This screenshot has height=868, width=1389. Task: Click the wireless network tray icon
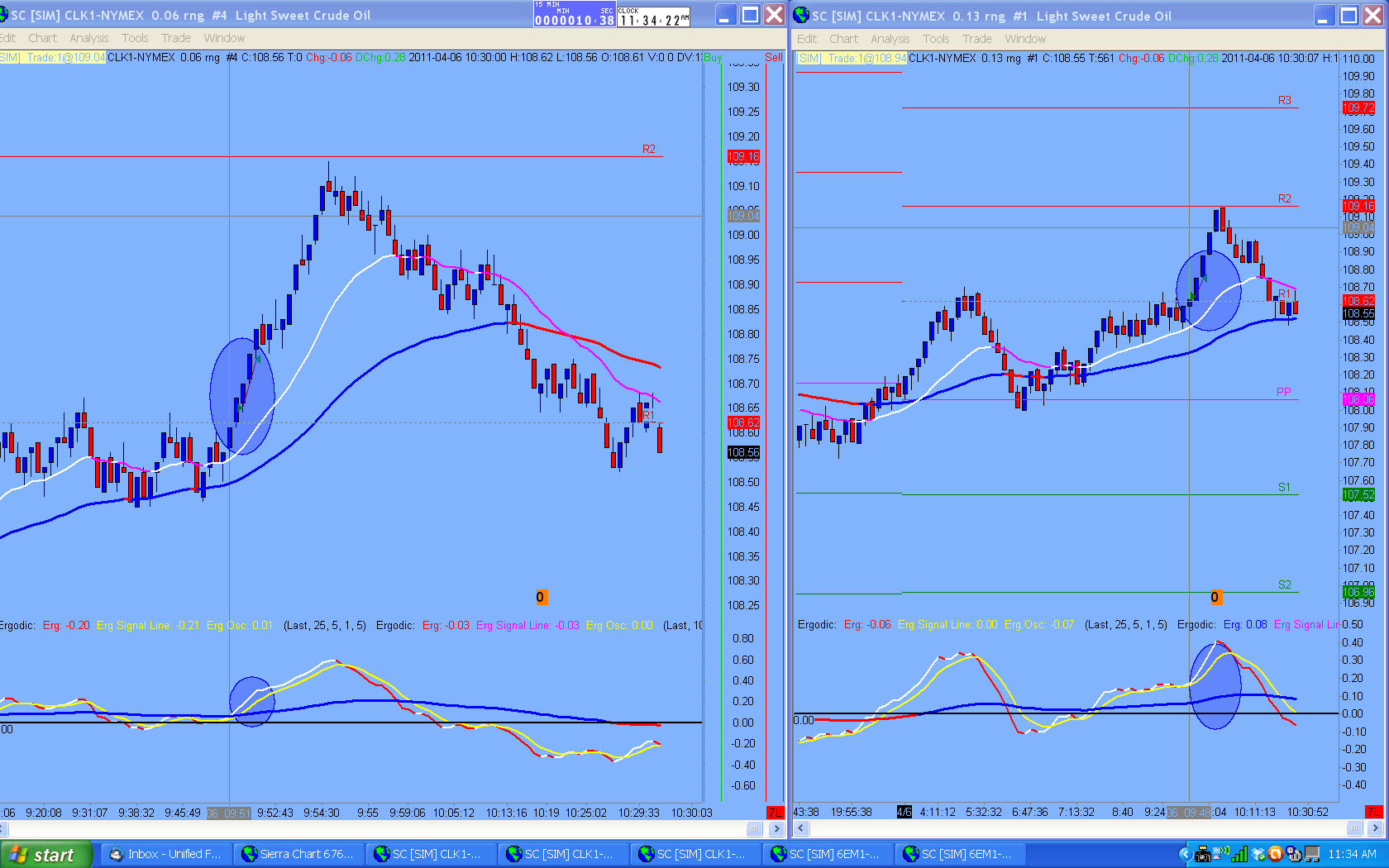[1221, 853]
